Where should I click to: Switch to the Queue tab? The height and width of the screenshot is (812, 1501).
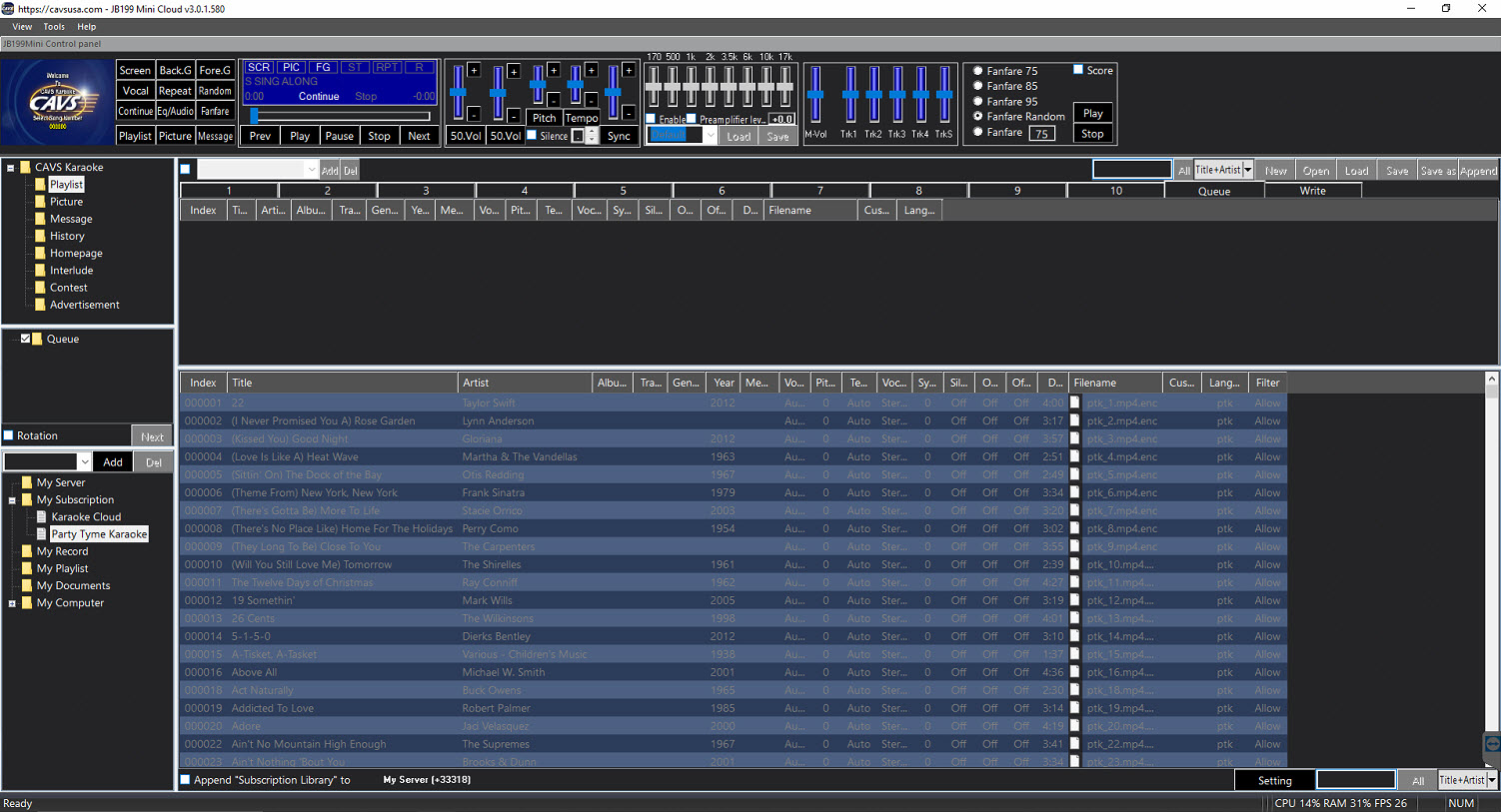click(1214, 191)
